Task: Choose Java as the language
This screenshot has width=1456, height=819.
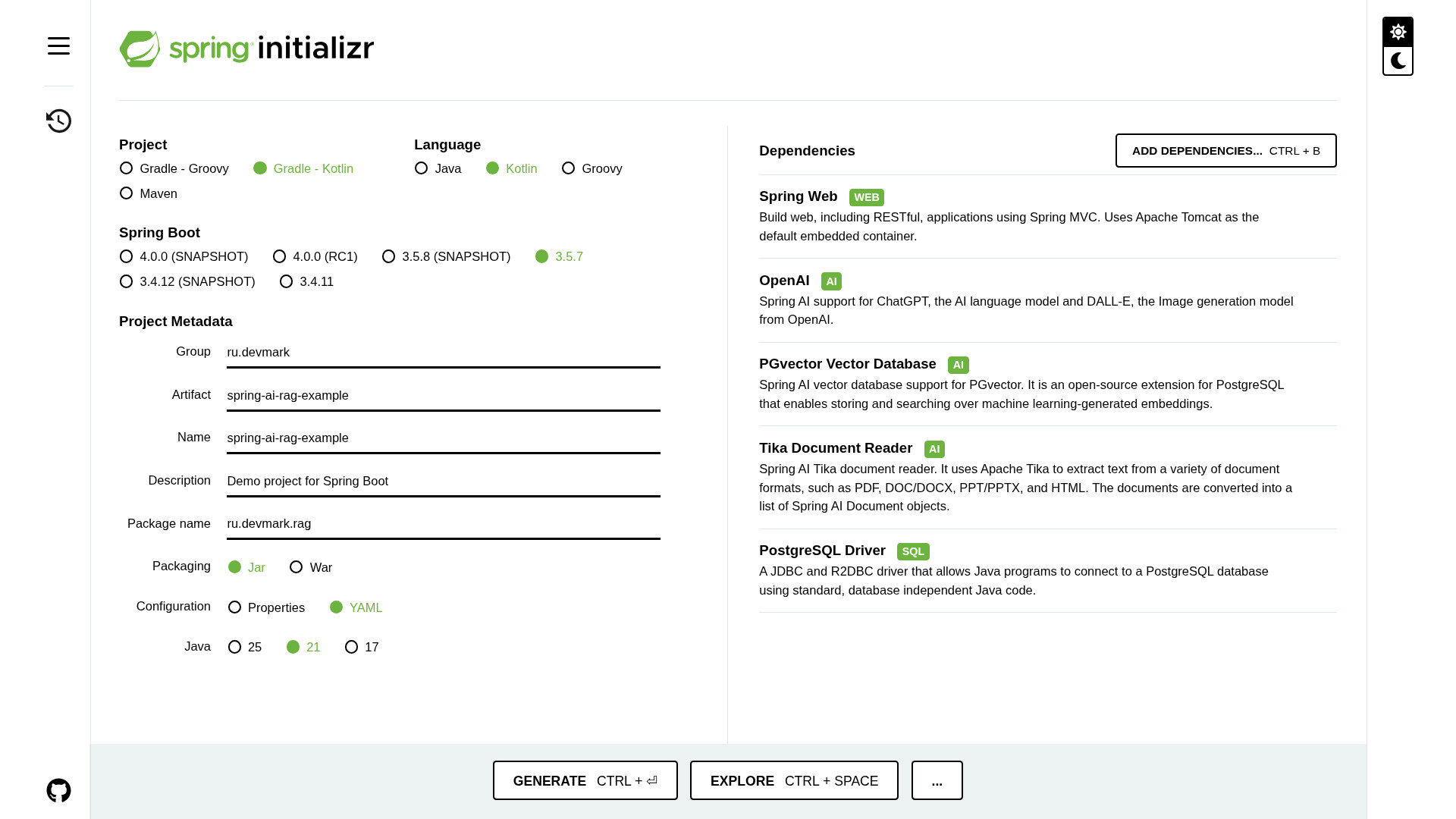Action: tap(422, 168)
